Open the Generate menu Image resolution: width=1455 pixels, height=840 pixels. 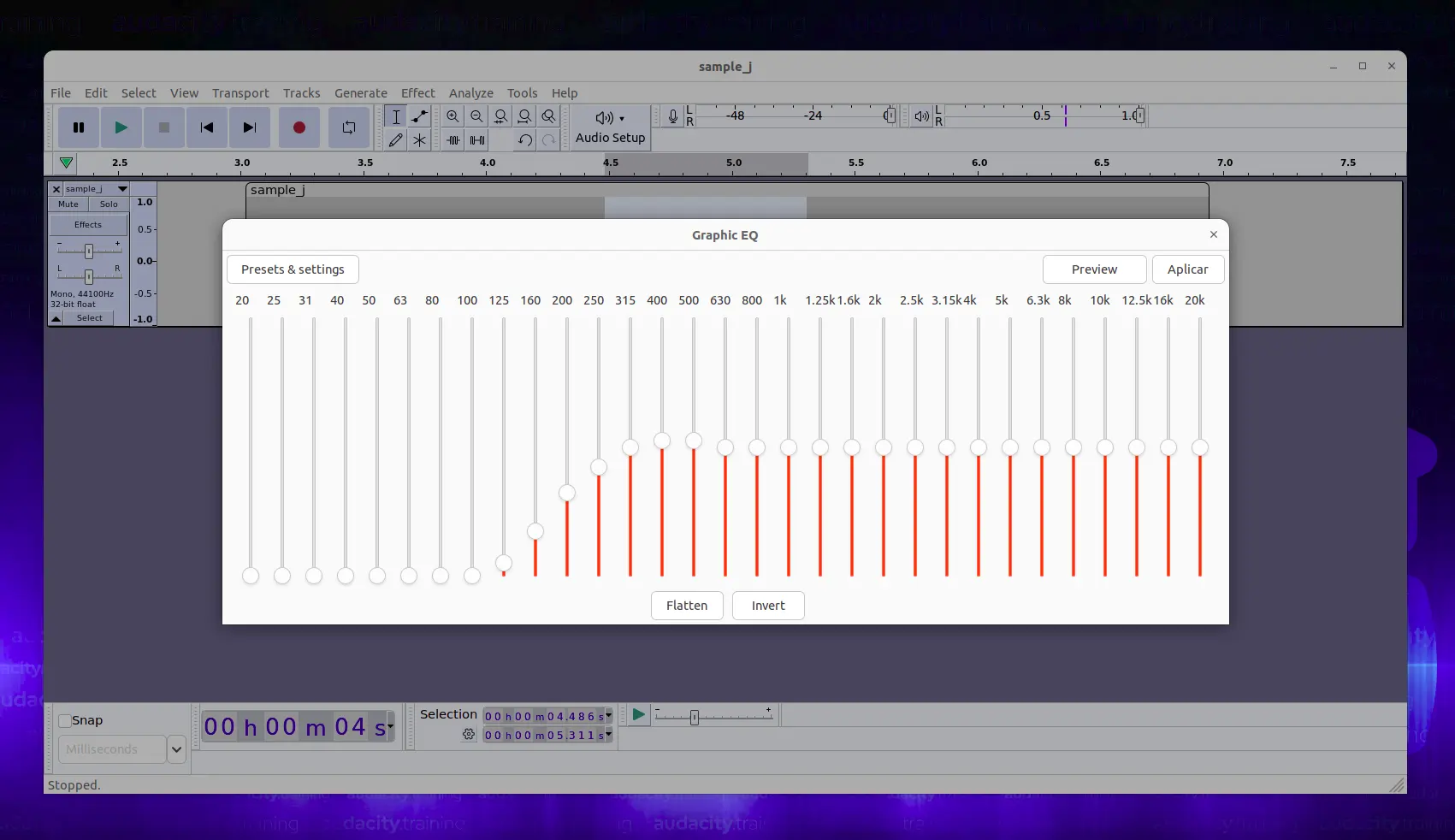361,93
